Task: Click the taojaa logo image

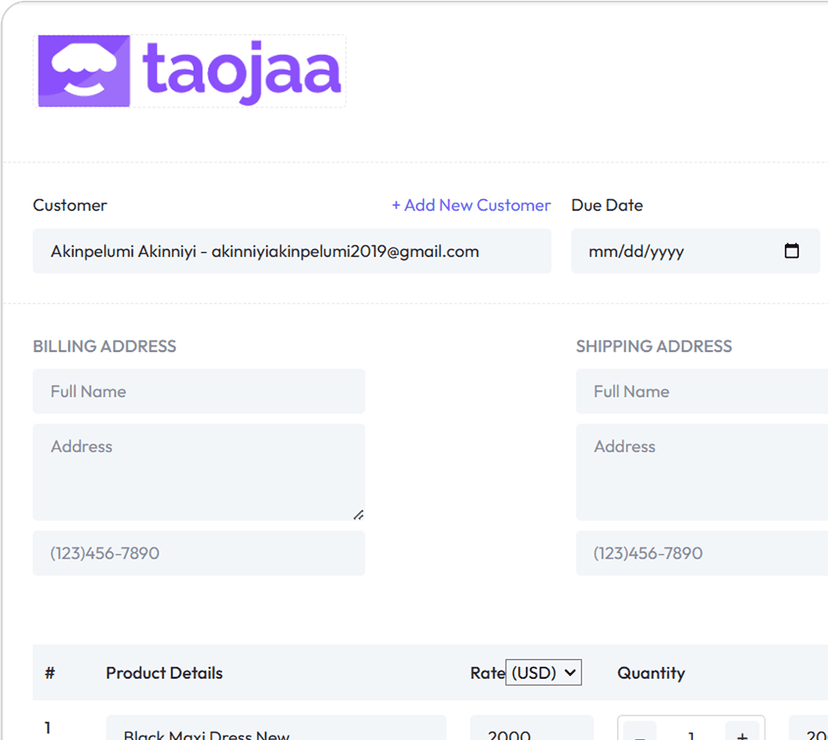Action: coord(190,71)
